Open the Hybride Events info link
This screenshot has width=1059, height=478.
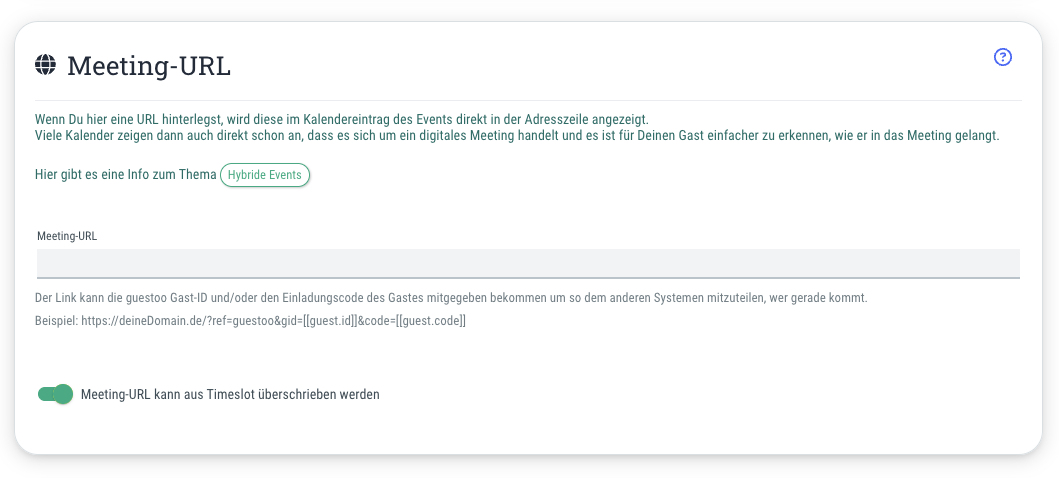tap(265, 175)
